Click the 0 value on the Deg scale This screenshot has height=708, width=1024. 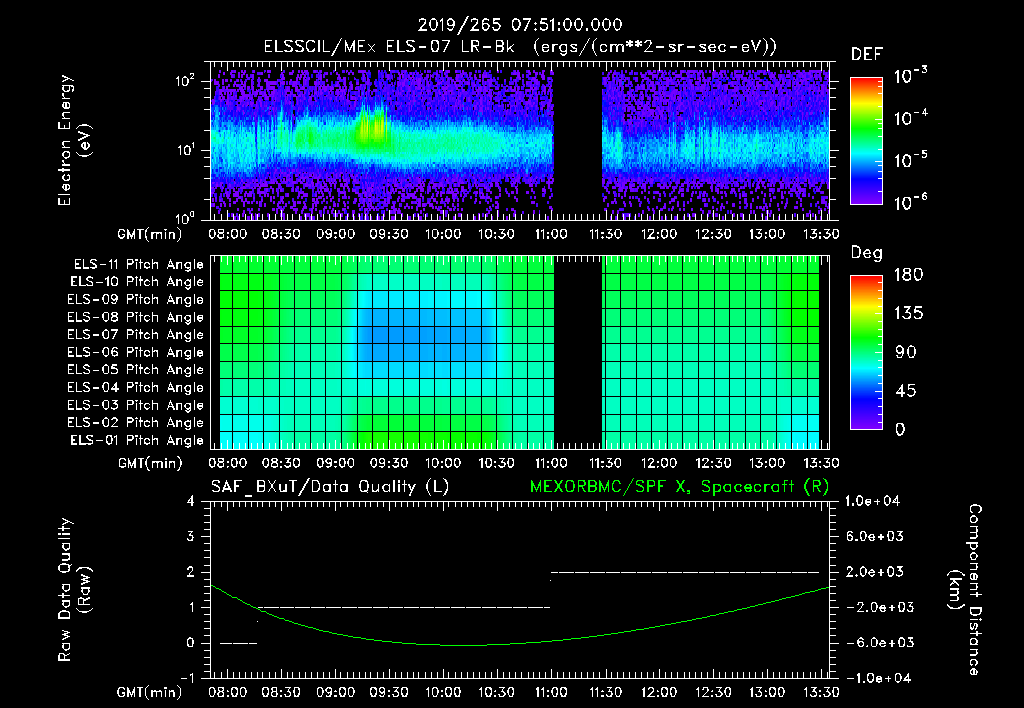pos(900,429)
